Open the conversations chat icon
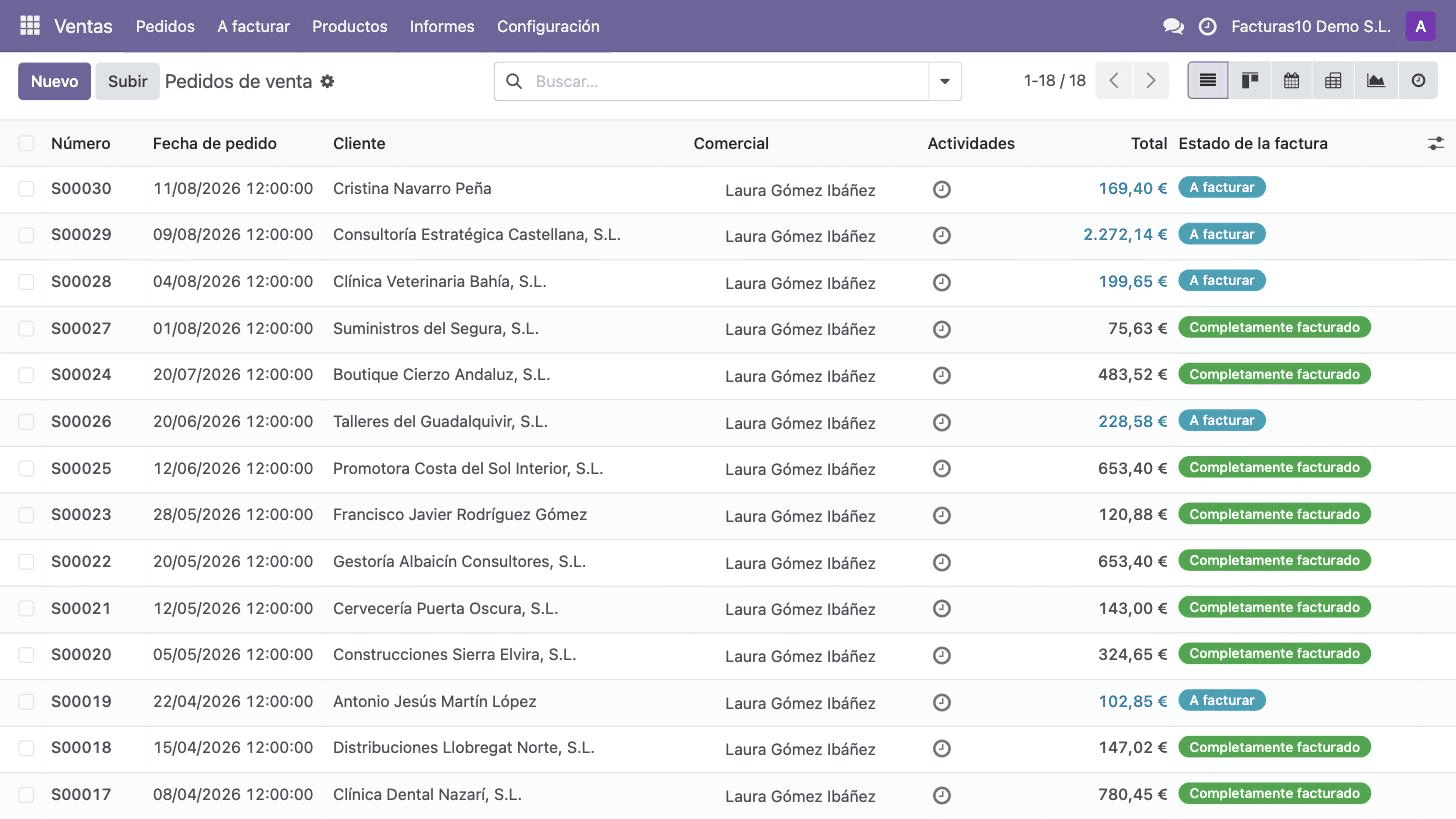The height and width of the screenshot is (819, 1456). click(x=1174, y=27)
